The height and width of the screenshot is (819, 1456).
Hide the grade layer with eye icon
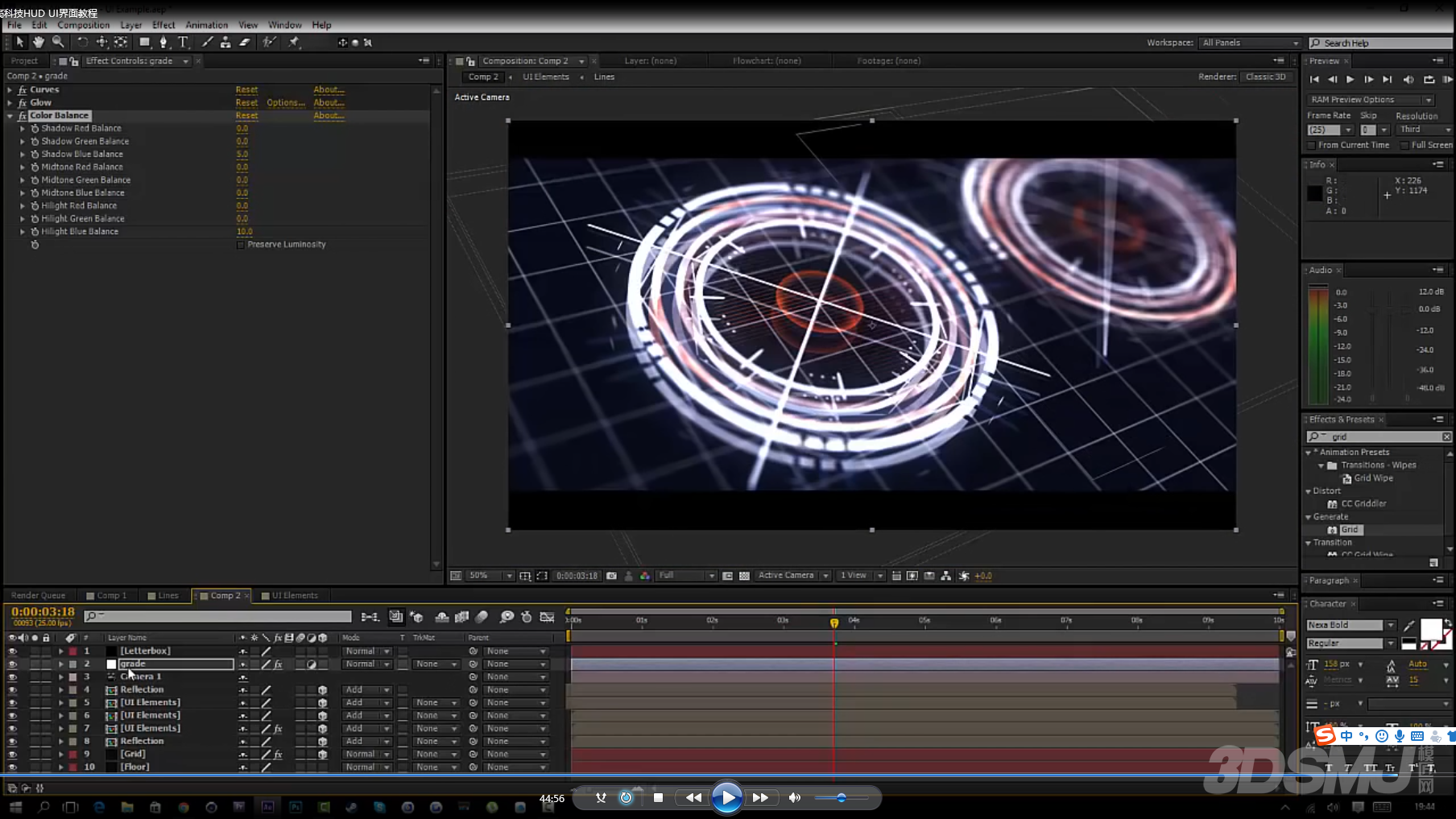pyautogui.click(x=12, y=664)
